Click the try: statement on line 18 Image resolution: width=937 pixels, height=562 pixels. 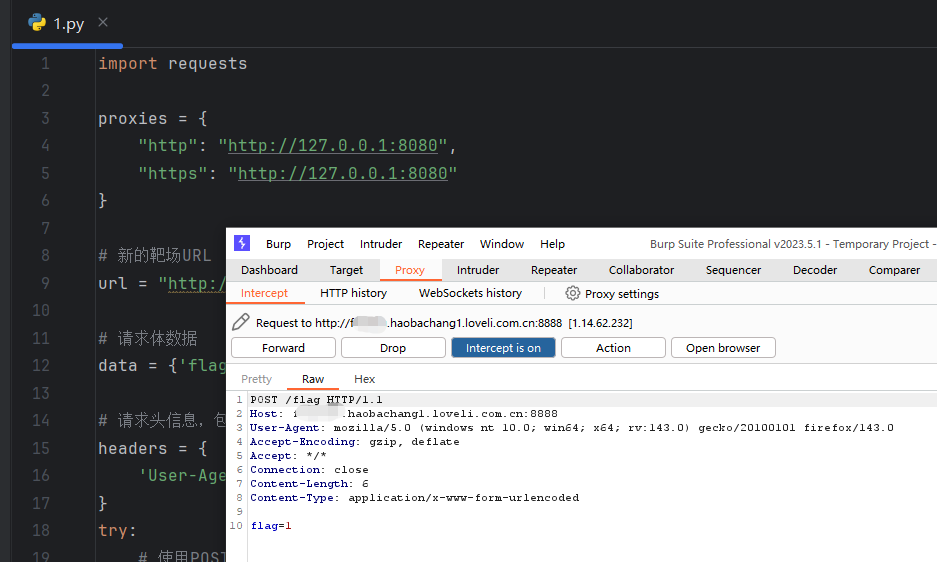pos(117,530)
